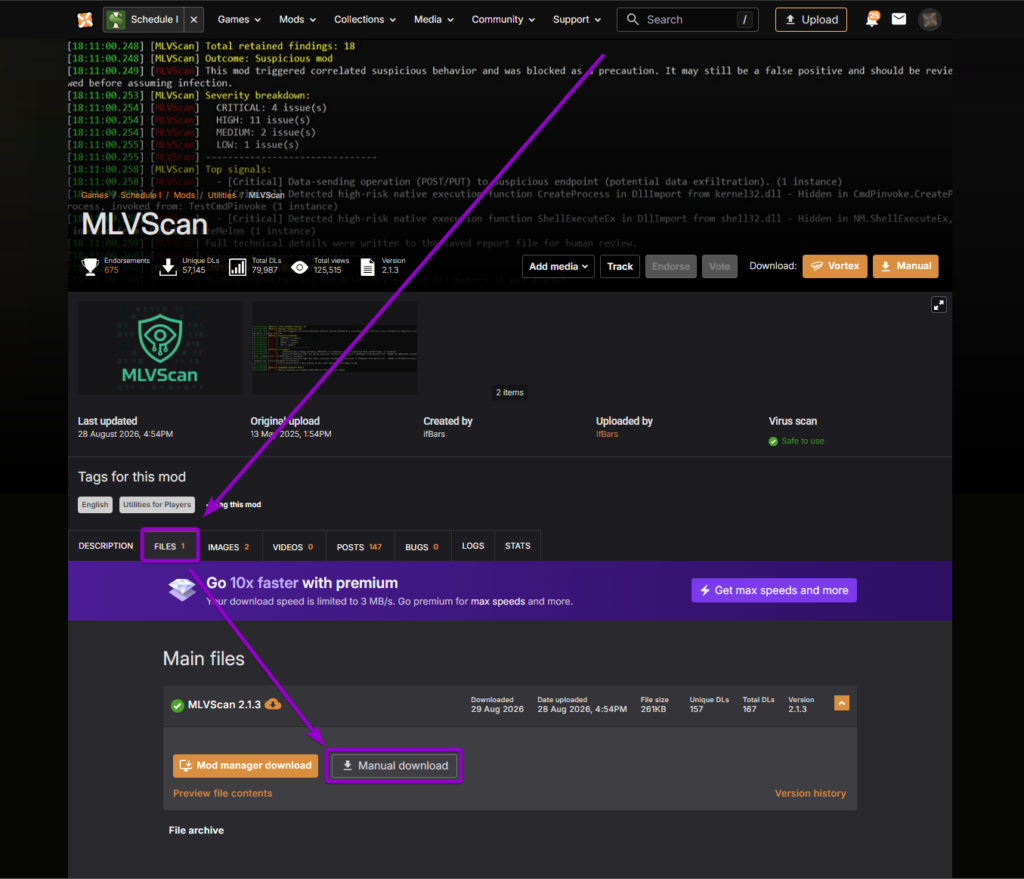The height and width of the screenshot is (879, 1024).
Task: Open the MLVScan logo thumbnail
Action: (160, 347)
